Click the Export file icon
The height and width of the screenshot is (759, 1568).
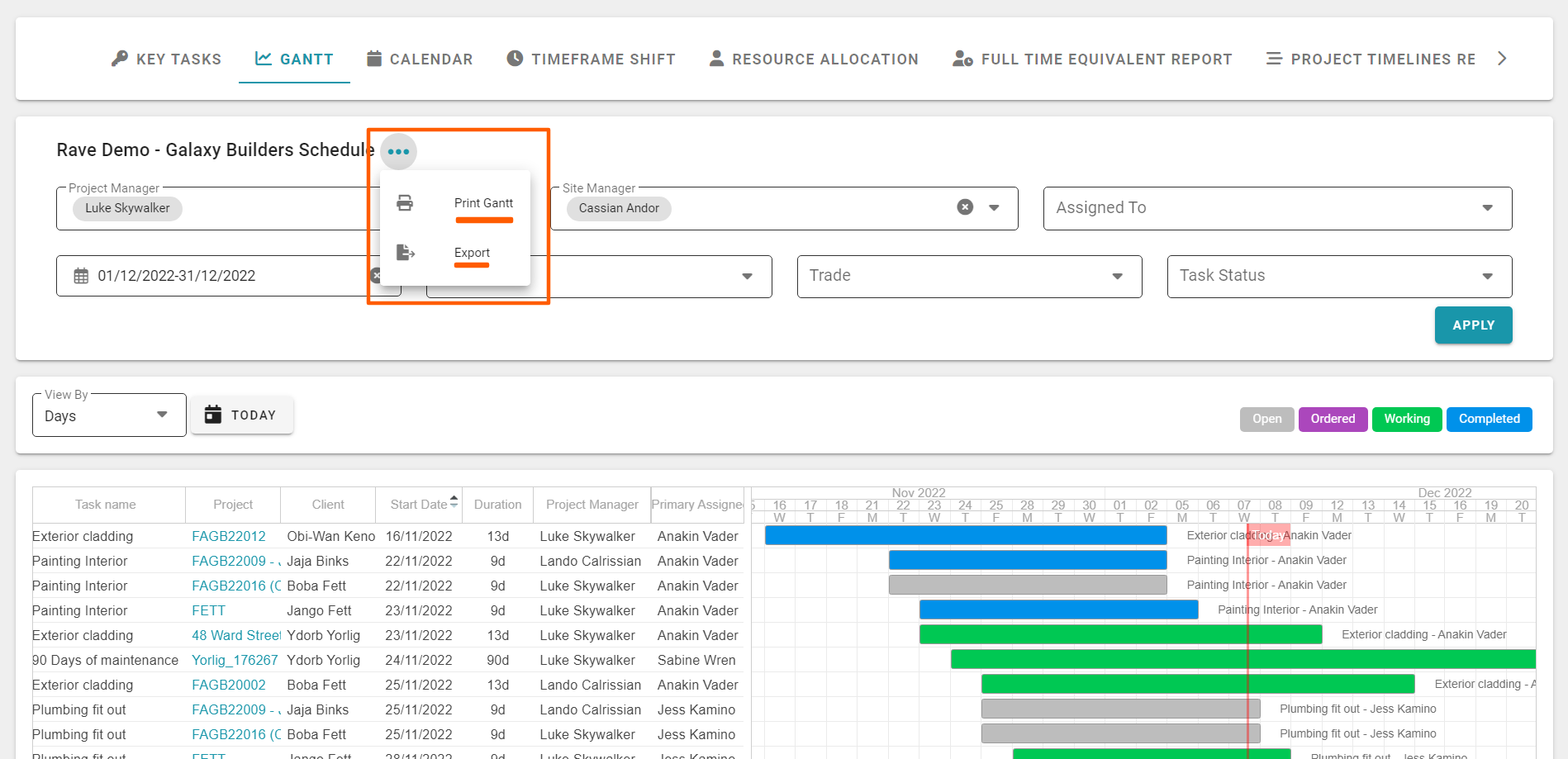pyautogui.click(x=405, y=253)
